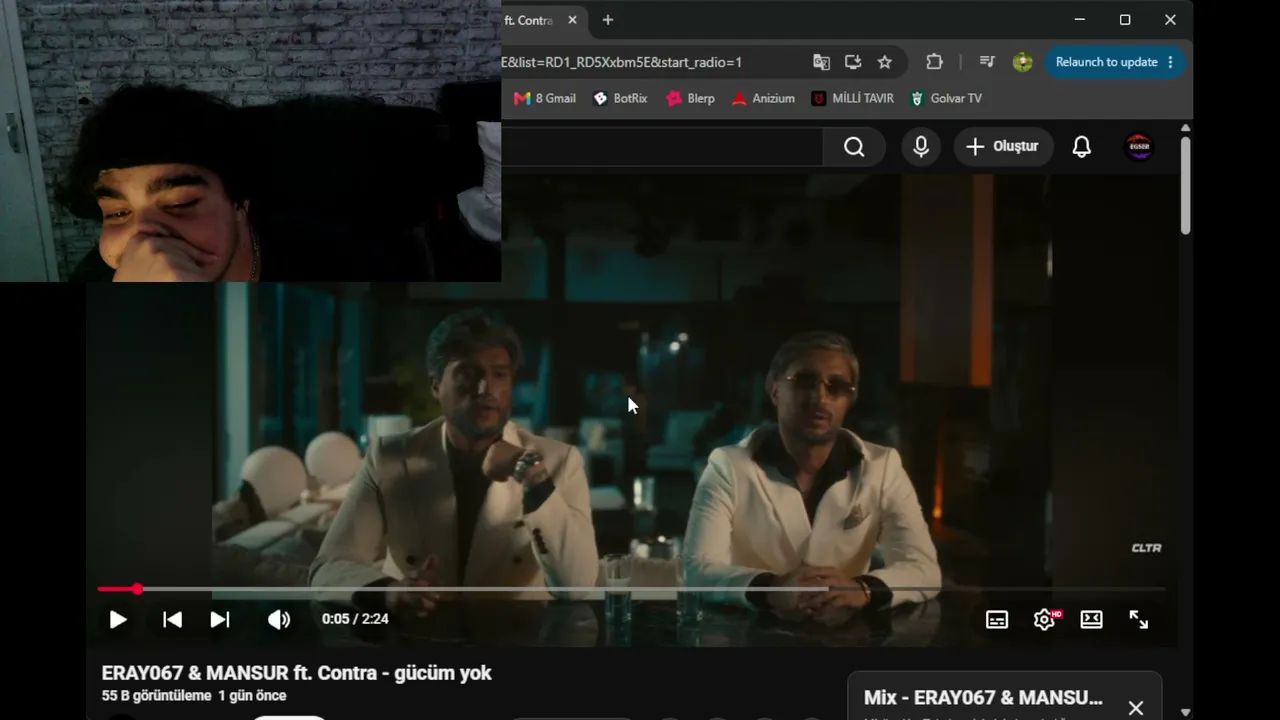Screen dimensions: 1280x720
Task: Open Chrome extensions puzzle icon
Action: tap(934, 62)
